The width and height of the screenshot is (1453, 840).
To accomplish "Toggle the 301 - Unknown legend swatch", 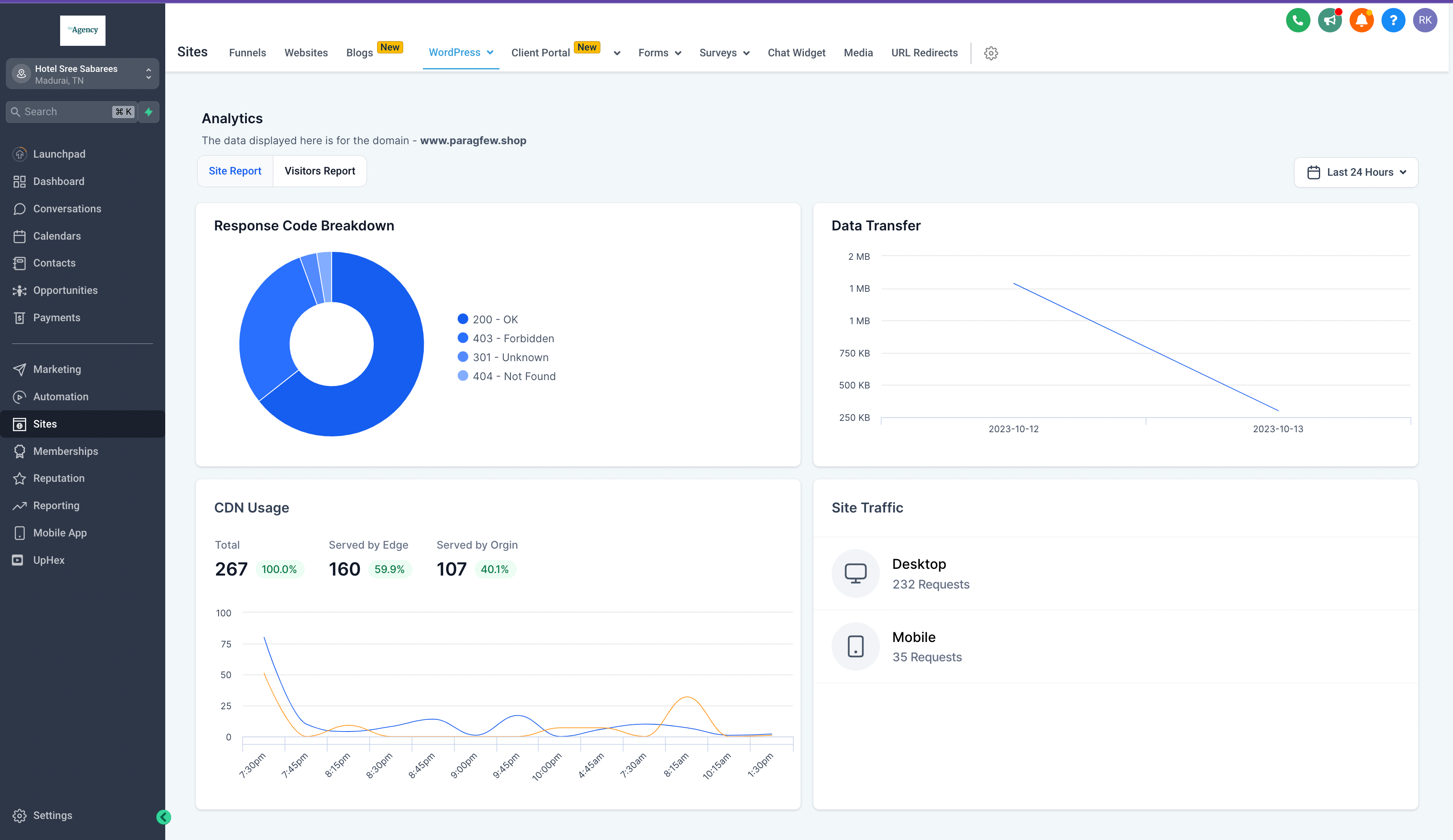I will click(x=462, y=357).
